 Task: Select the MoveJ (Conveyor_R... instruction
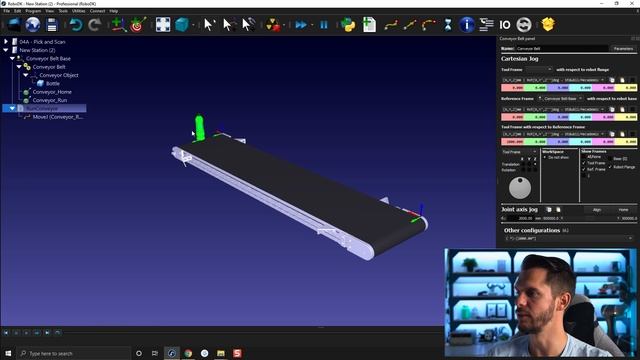[x=58, y=117]
